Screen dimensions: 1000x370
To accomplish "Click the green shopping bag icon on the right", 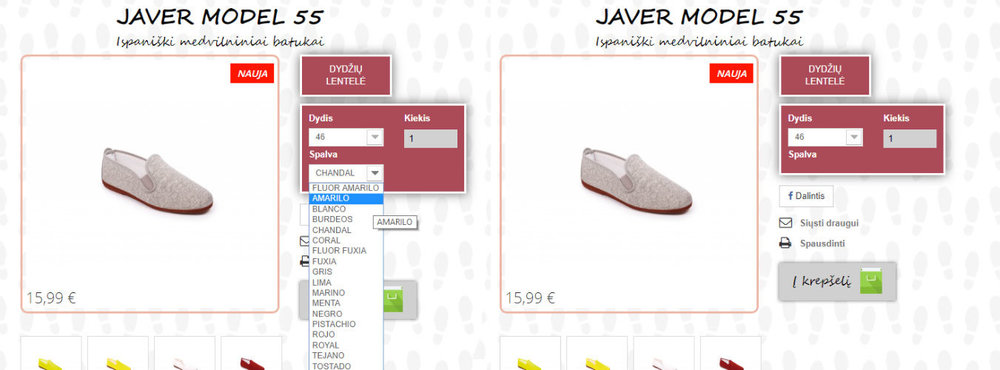I will tap(870, 281).
